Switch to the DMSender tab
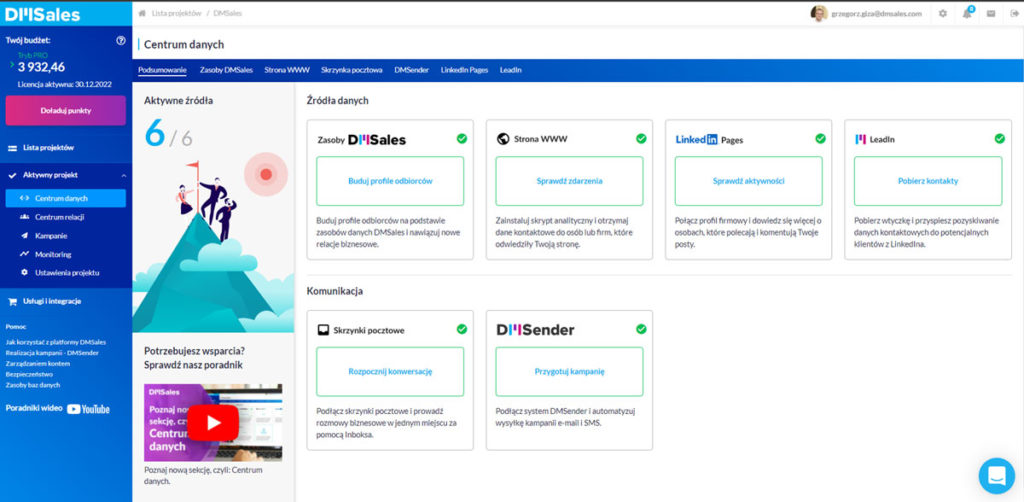 click(x=411, y=70)
